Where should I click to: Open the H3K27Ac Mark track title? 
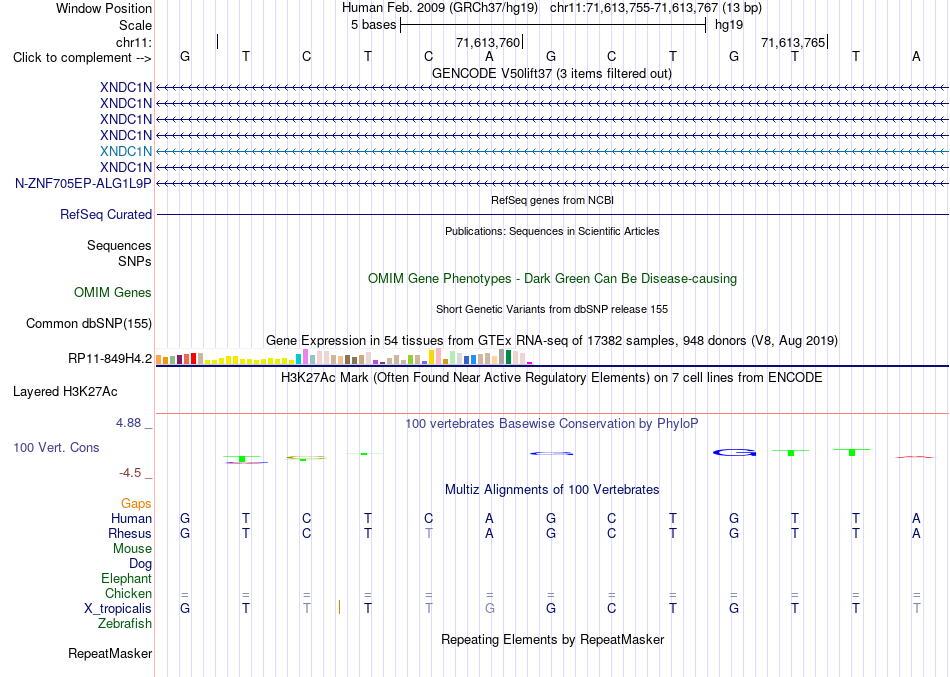click(x=552, y=378)
